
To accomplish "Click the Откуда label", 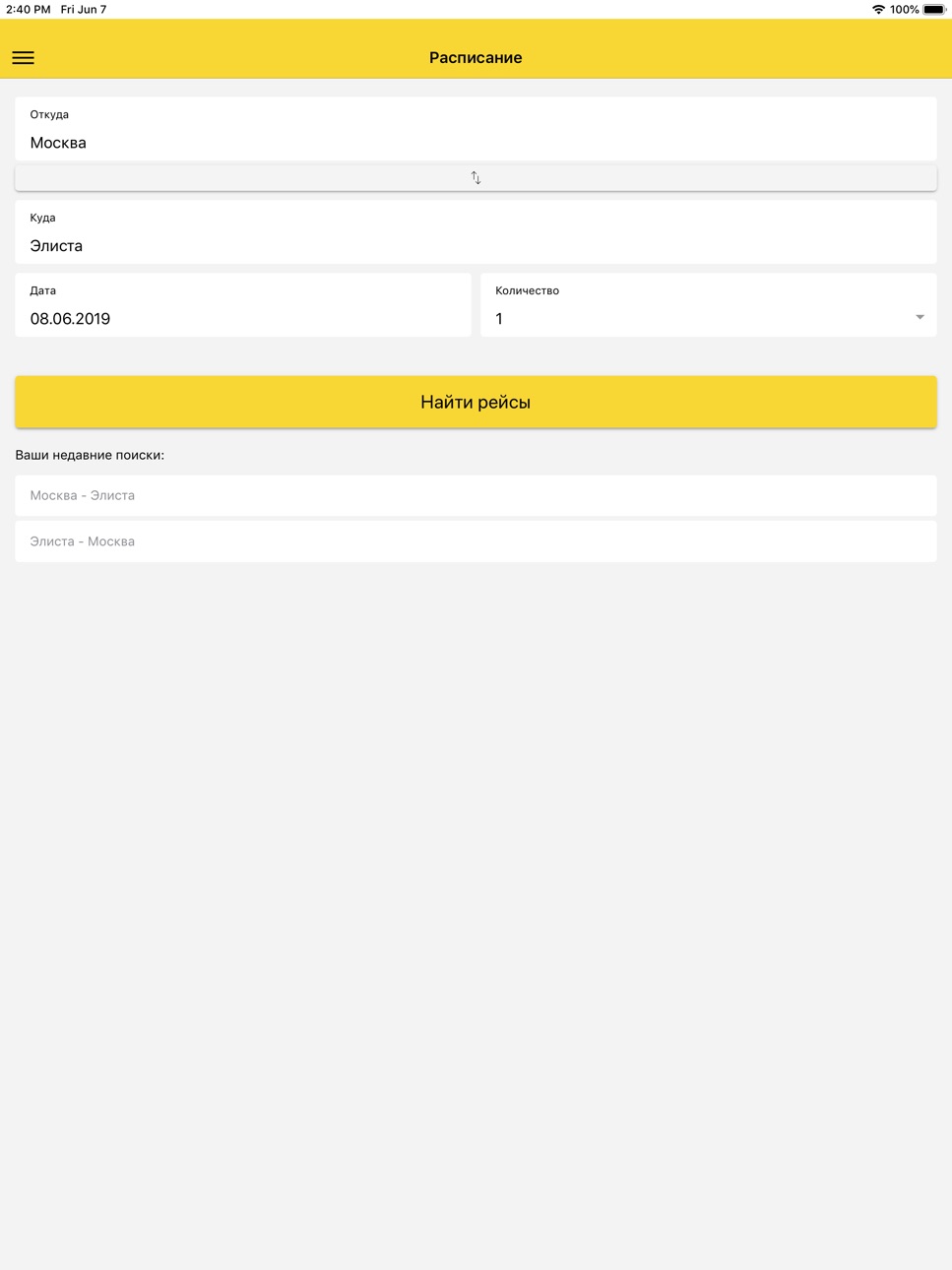I will click(x=49, y=114).
